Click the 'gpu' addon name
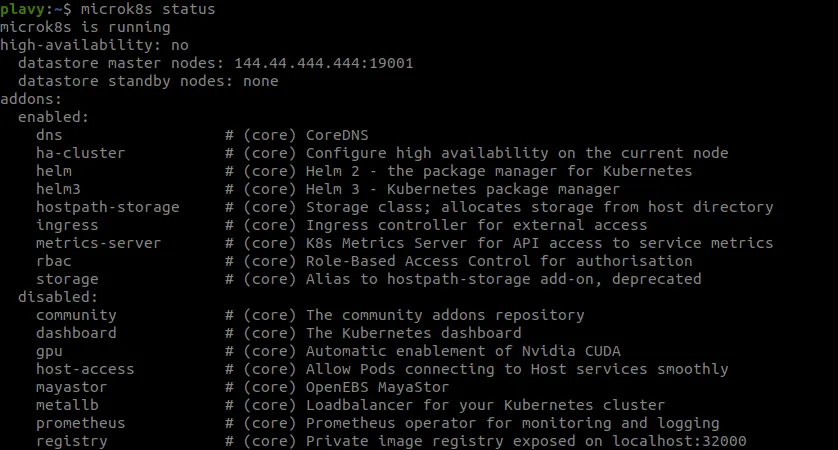The height and width of the screenshot is (450, 838). click(x=49, y=351)
